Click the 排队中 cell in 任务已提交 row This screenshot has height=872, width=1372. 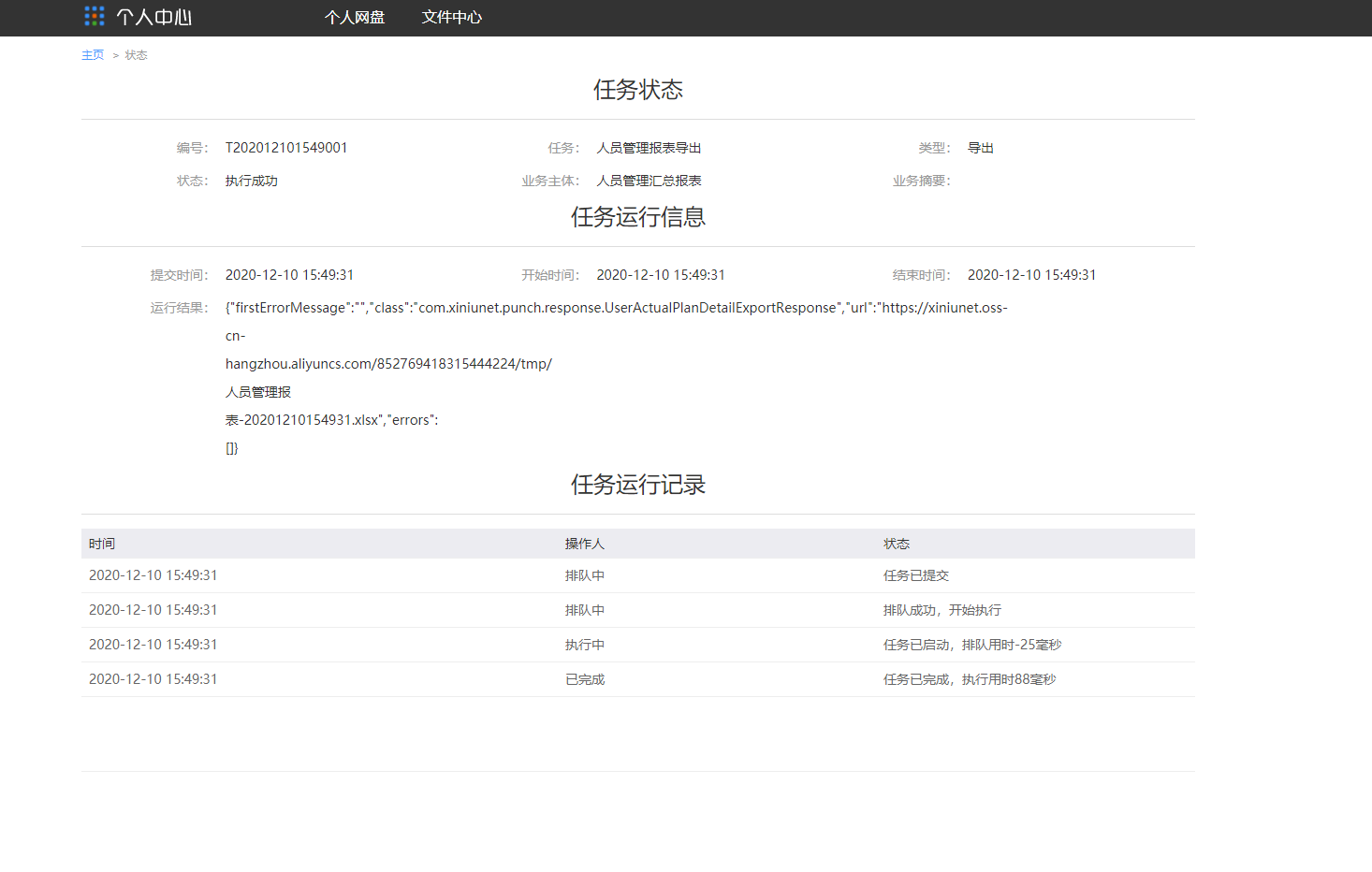pos(585,575)
